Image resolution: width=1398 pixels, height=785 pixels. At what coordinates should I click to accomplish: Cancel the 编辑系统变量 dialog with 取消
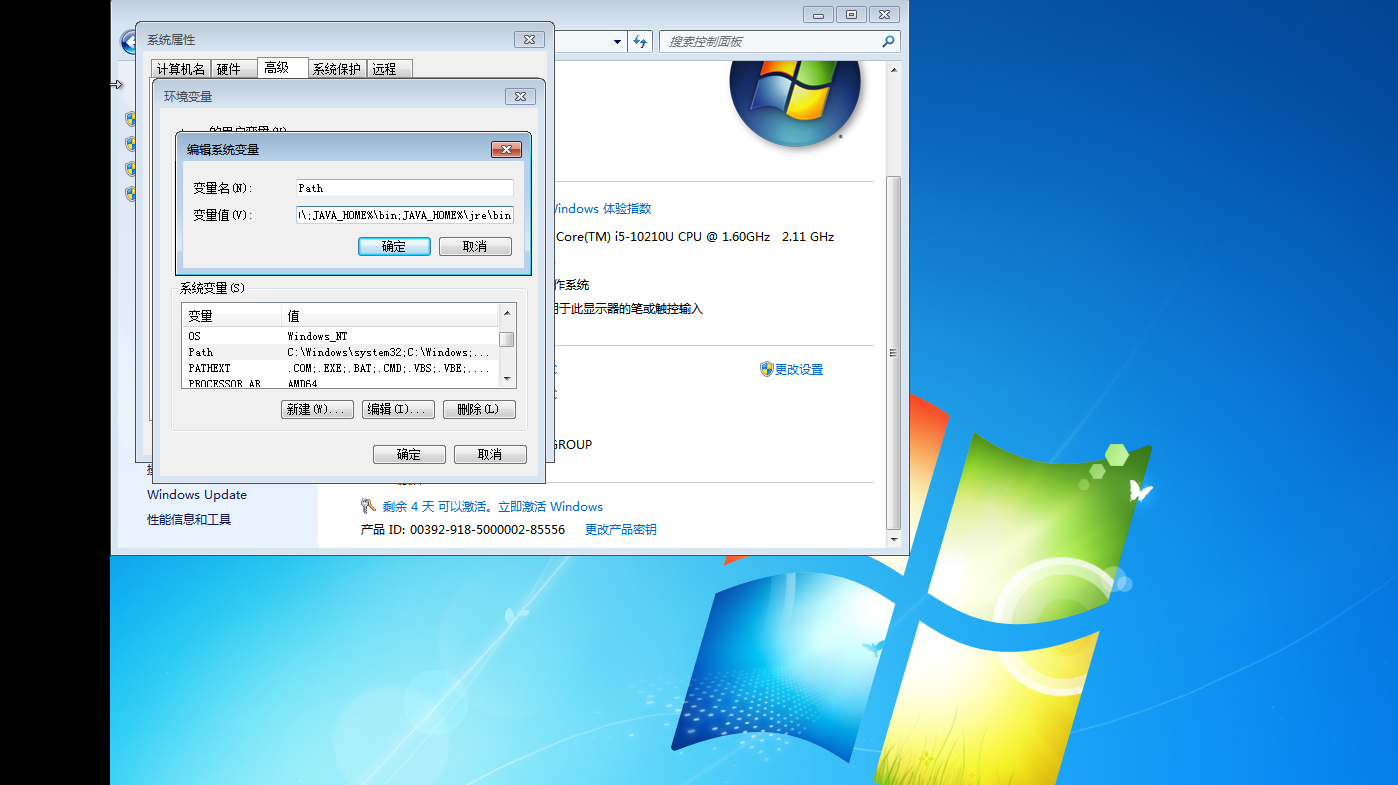[475, 246]
